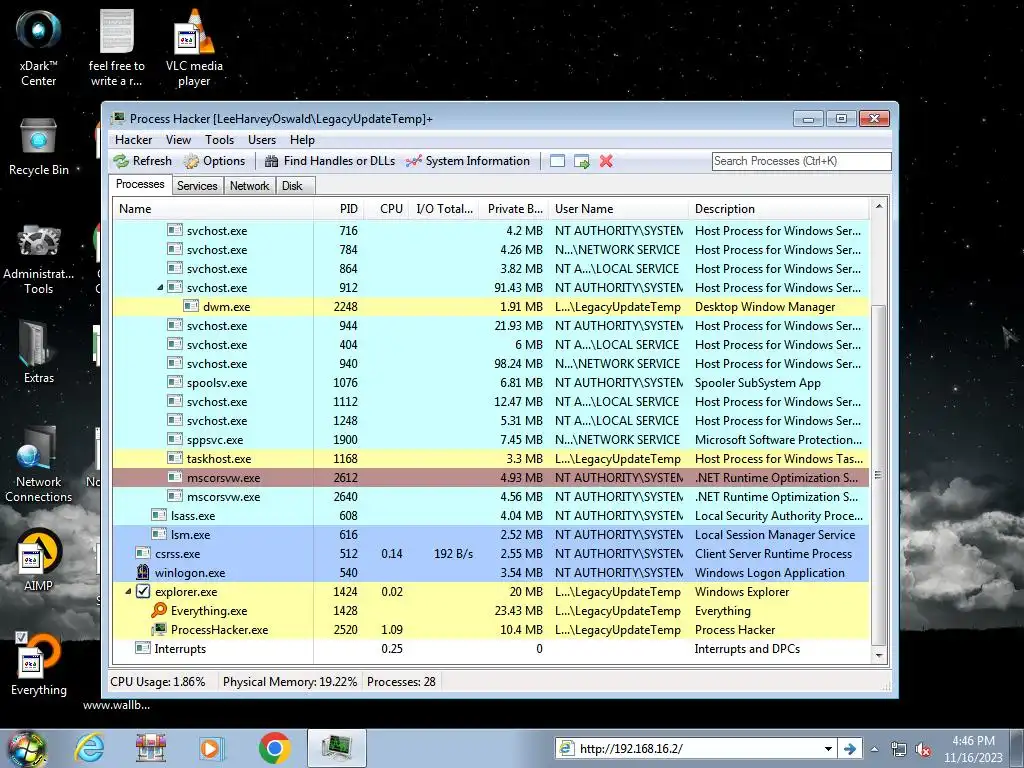Open Options from the toolbar
Viewport: 1024px width, 768px height.
coord(214,161)
